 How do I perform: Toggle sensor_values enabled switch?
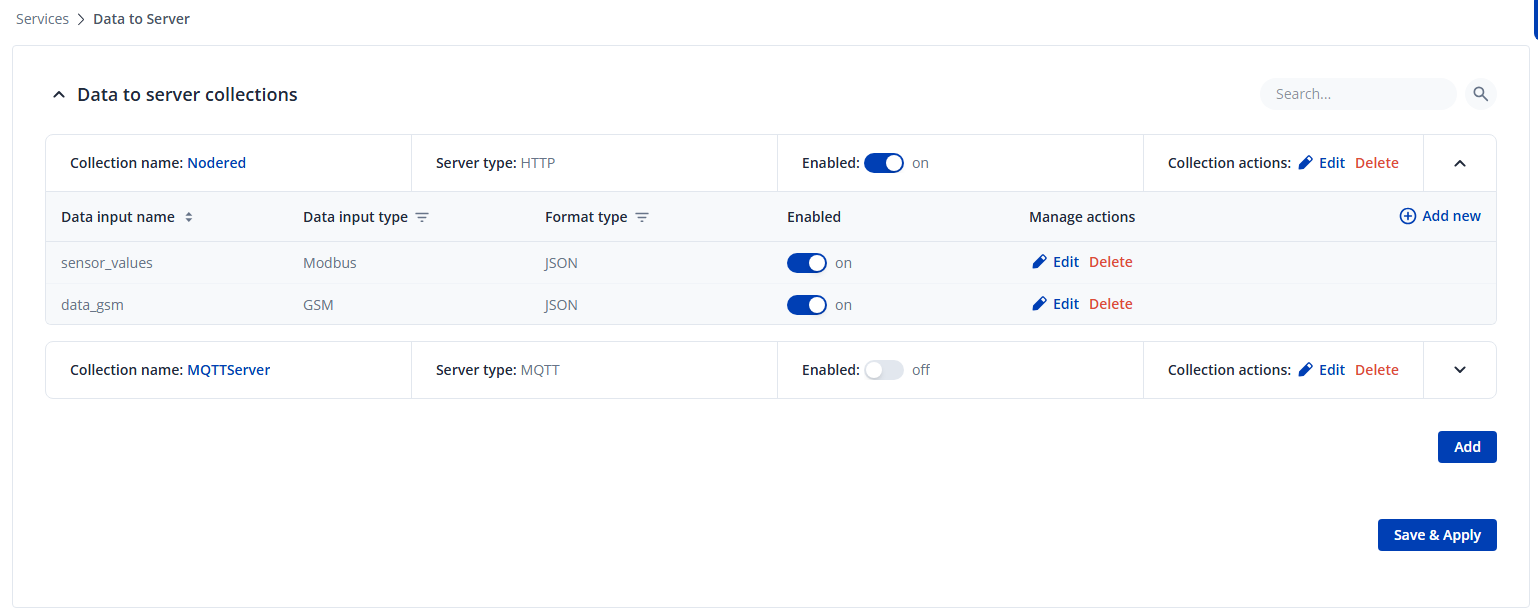(x=807, y=263)
